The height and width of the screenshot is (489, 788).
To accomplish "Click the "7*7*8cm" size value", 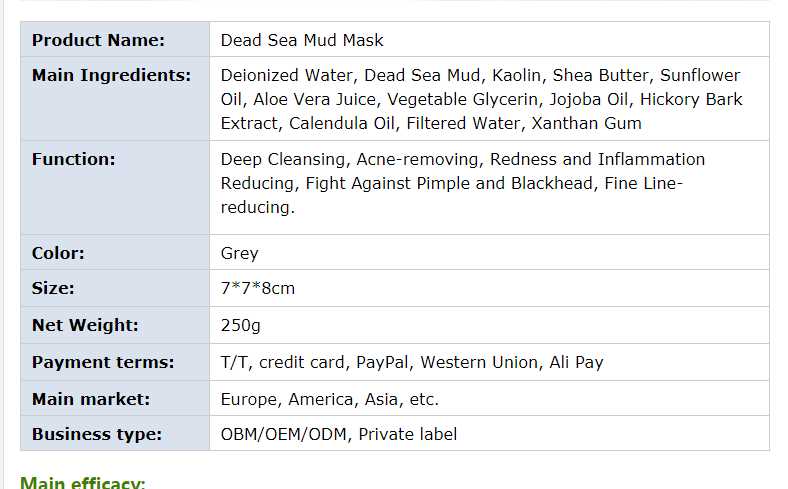I will 257,289.
